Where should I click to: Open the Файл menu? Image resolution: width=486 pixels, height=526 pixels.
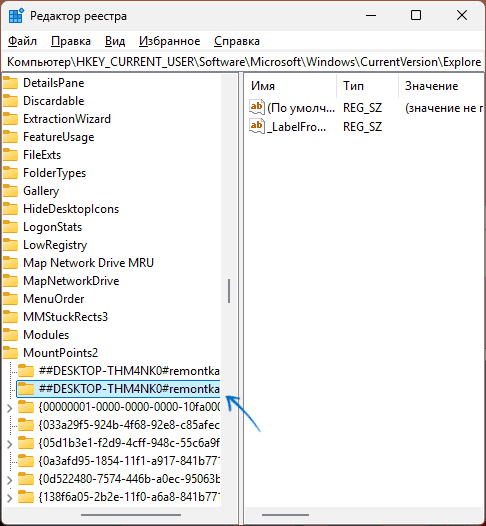(22, 41)
